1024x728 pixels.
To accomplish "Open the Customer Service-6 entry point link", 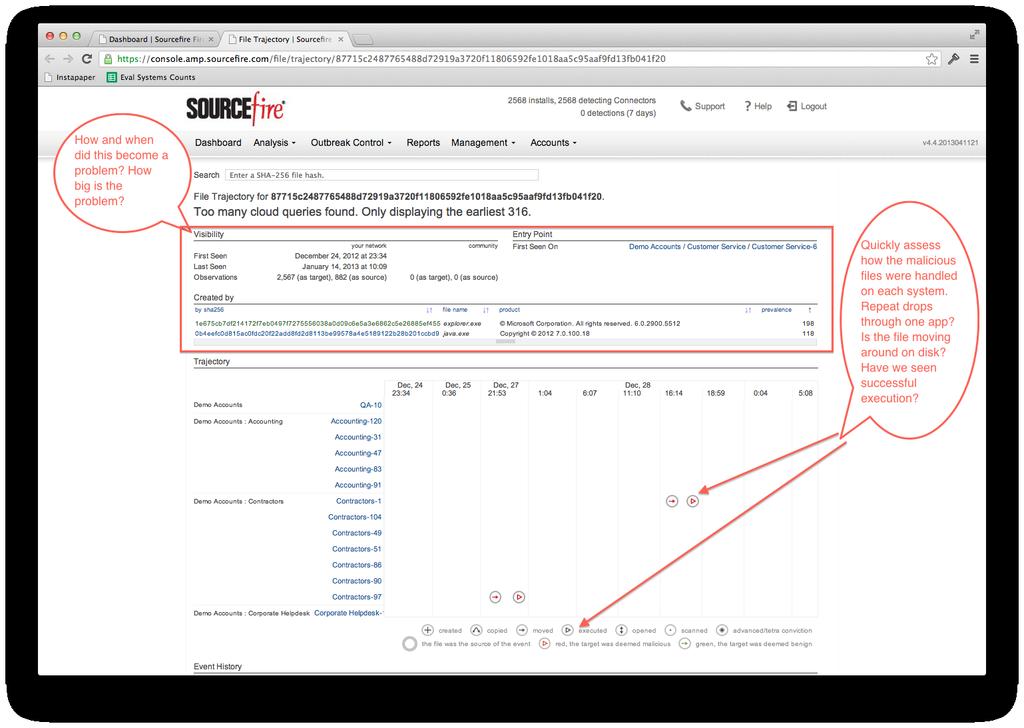I will pos(784,247).
